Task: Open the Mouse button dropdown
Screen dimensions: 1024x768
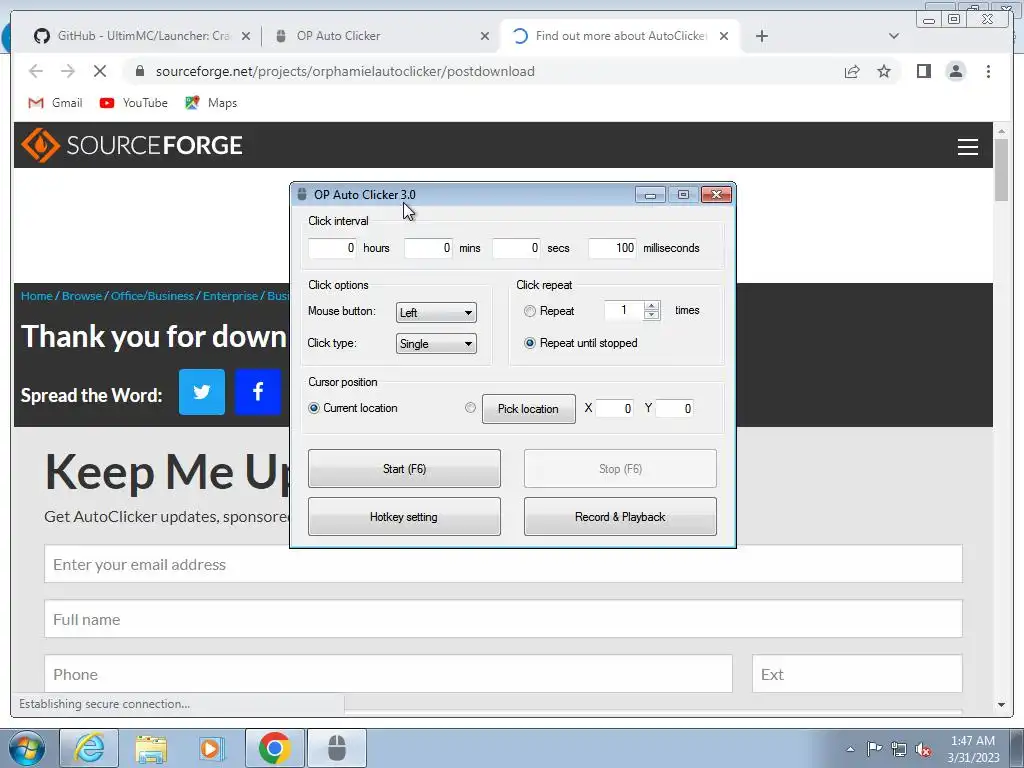Action: [436, 313]
